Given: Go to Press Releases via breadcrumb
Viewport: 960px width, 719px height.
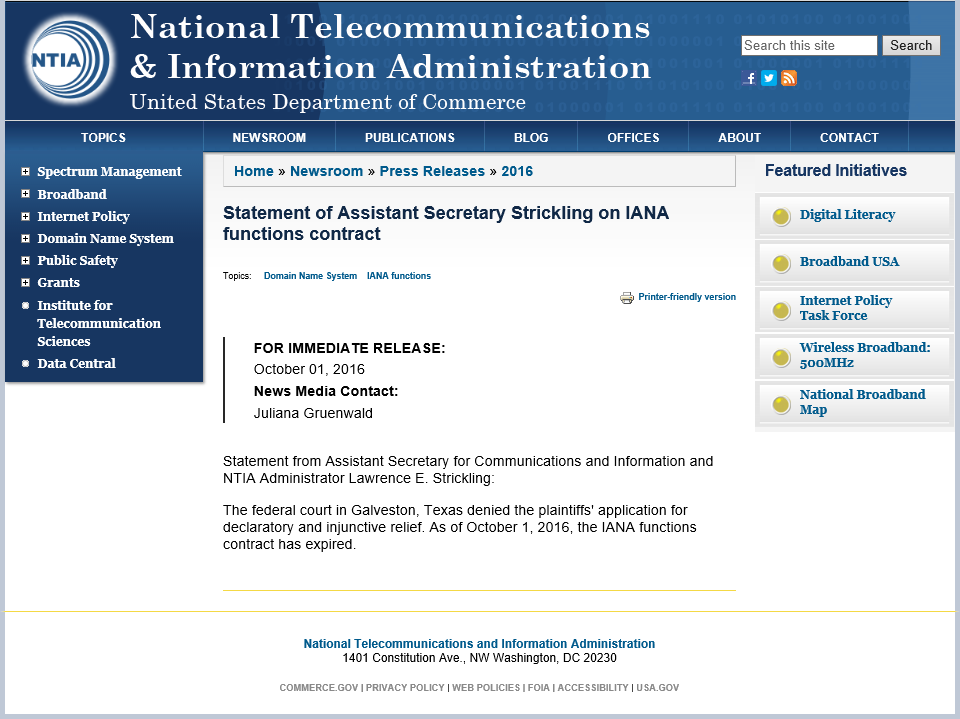Looking at the screenshot, I should tap(432, 171).
